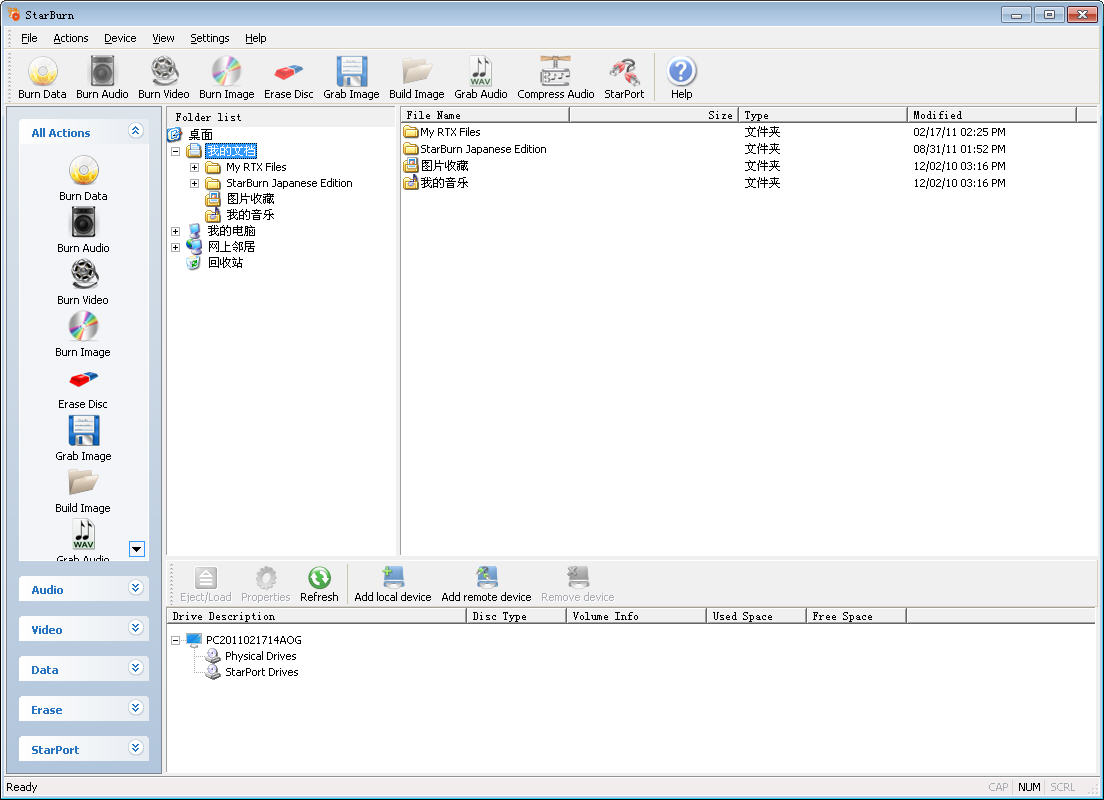Viewport: 1104px width, 800px height.
Task: Click the Erase Disc toolbar icon
Action: (288, 74)
